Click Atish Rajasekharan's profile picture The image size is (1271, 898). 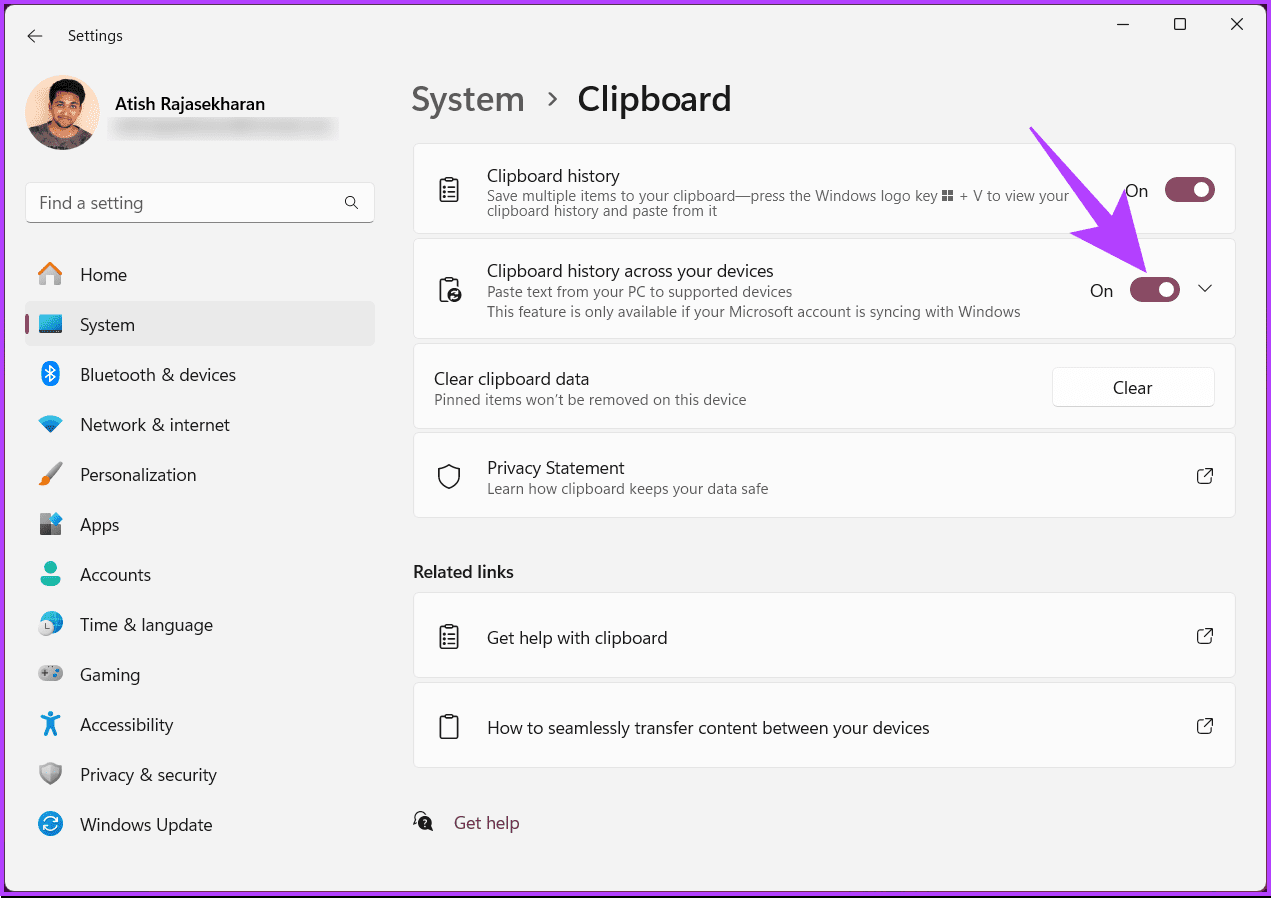coord(62,112)
